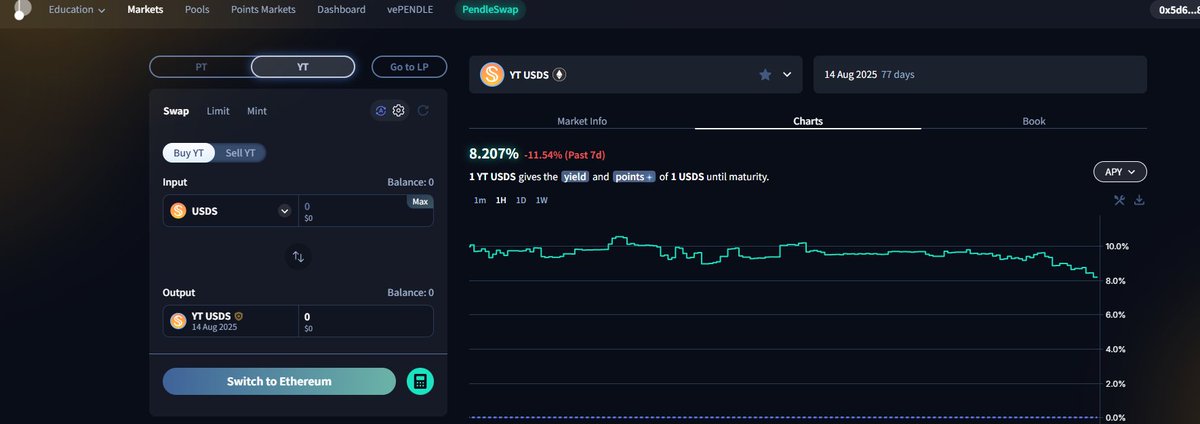The height and width of the screenshot is (424, 1200).
Task: Select the Buy YT option
Action: (189, 153)
